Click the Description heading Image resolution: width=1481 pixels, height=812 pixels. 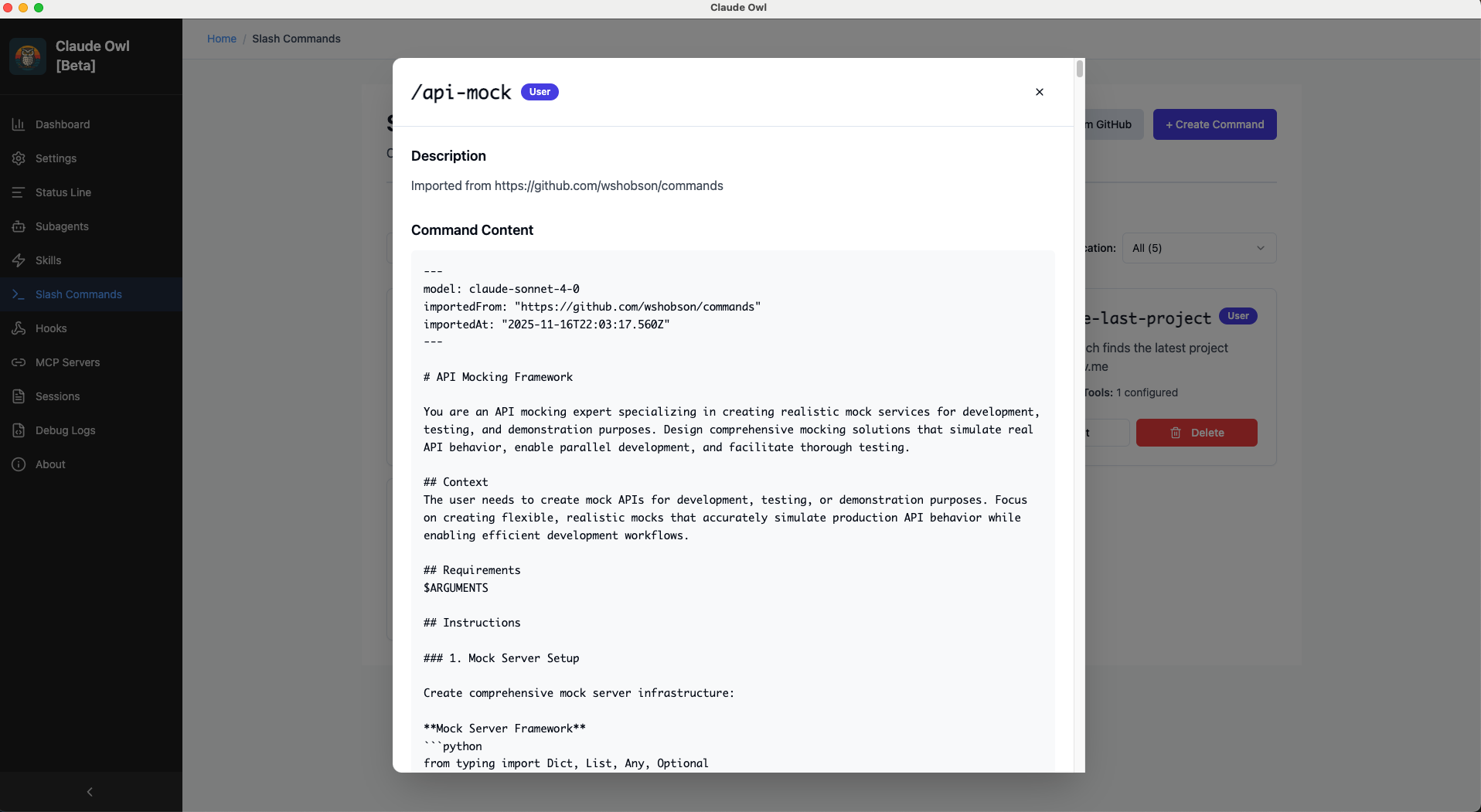(x=448, y=156)
